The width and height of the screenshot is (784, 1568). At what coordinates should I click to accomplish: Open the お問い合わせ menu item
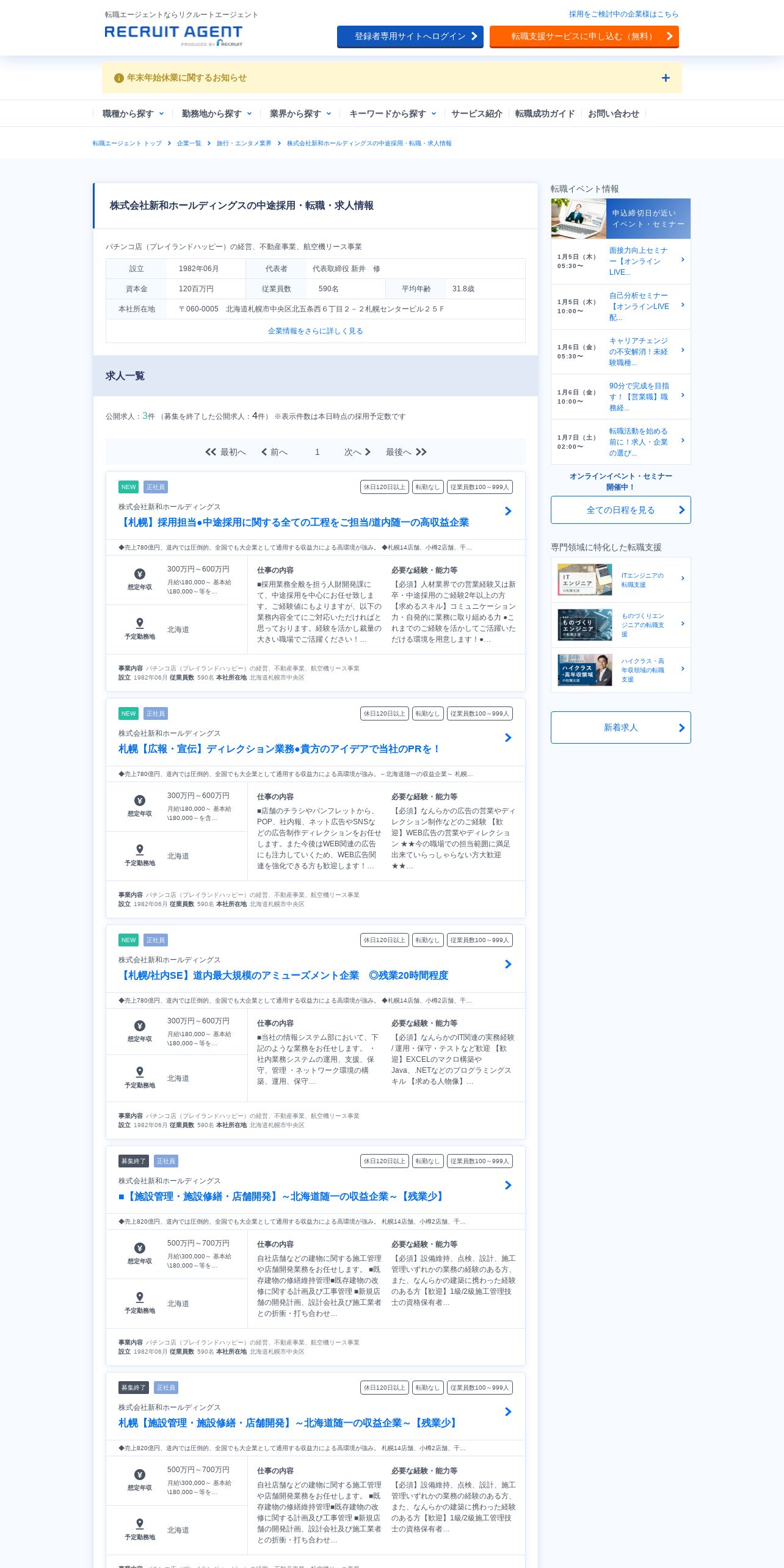(613, 114)
